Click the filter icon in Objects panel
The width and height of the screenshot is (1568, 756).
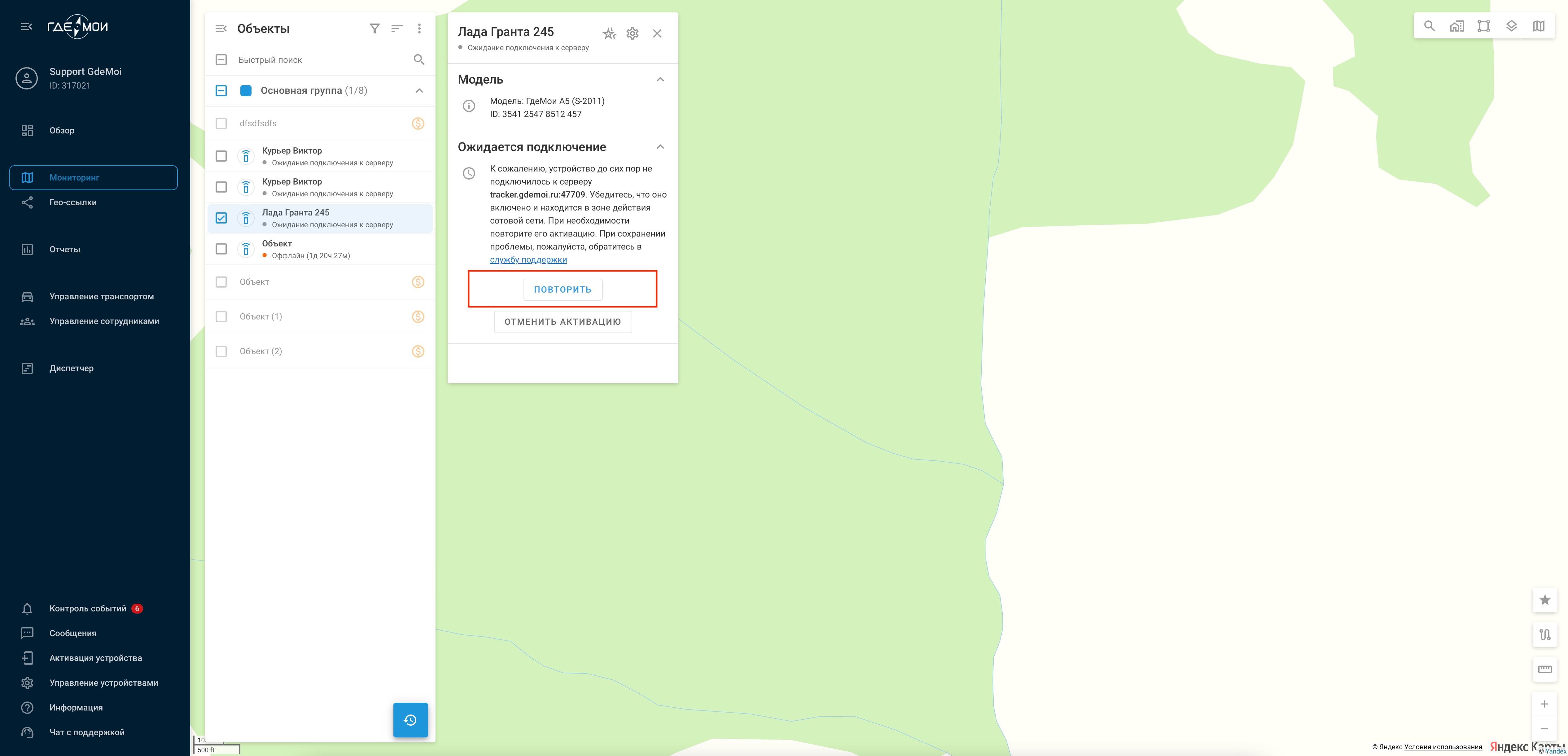tap(374, 28)
